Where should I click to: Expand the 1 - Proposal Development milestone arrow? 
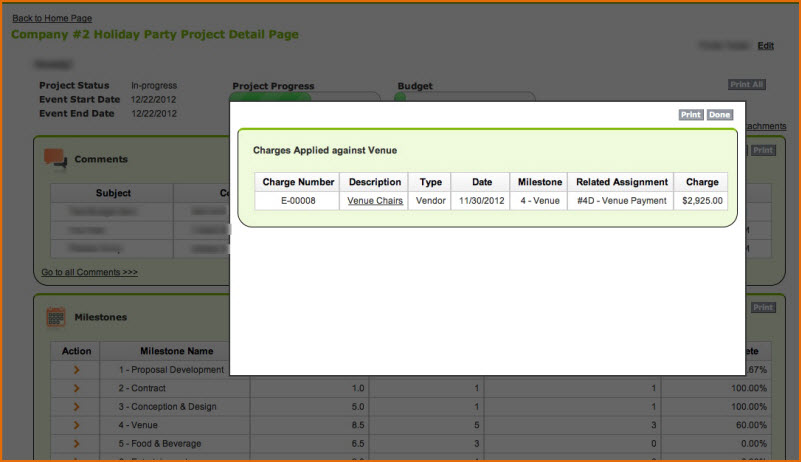coord(76,369)
